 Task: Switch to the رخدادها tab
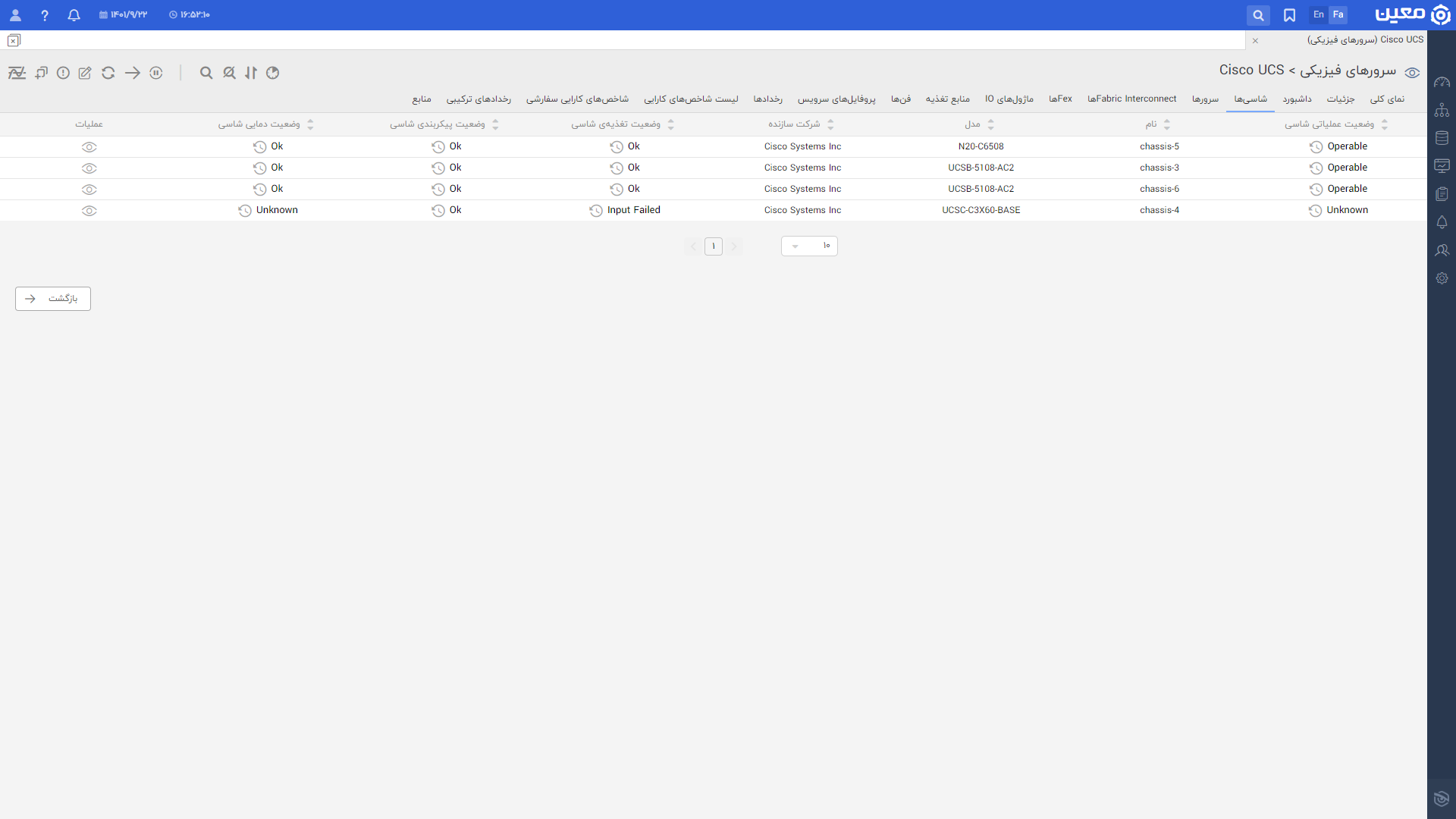tap(768, 99)
